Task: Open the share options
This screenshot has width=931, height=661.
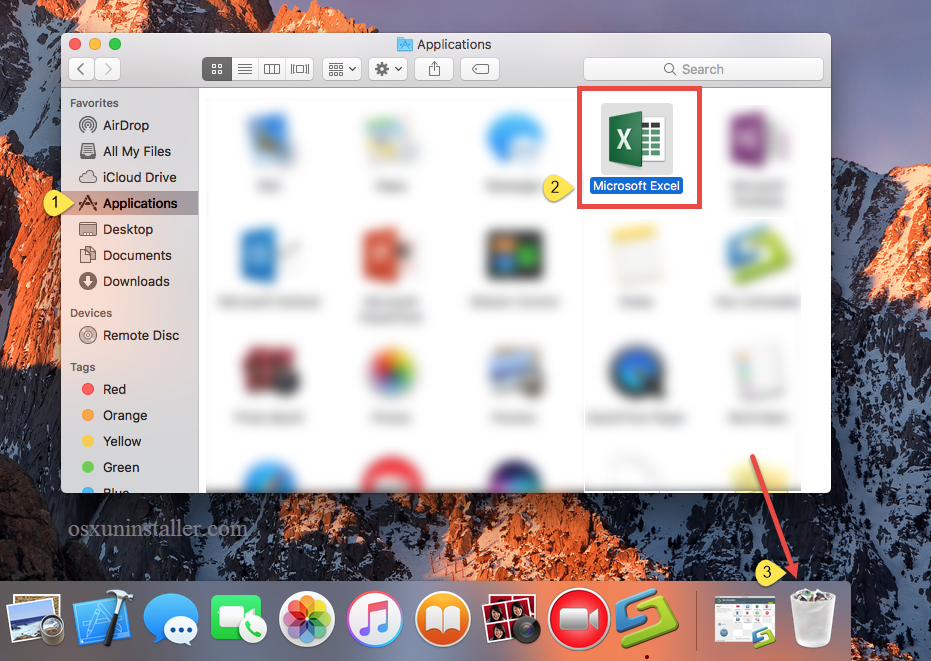Action: (x=433, y=68)
